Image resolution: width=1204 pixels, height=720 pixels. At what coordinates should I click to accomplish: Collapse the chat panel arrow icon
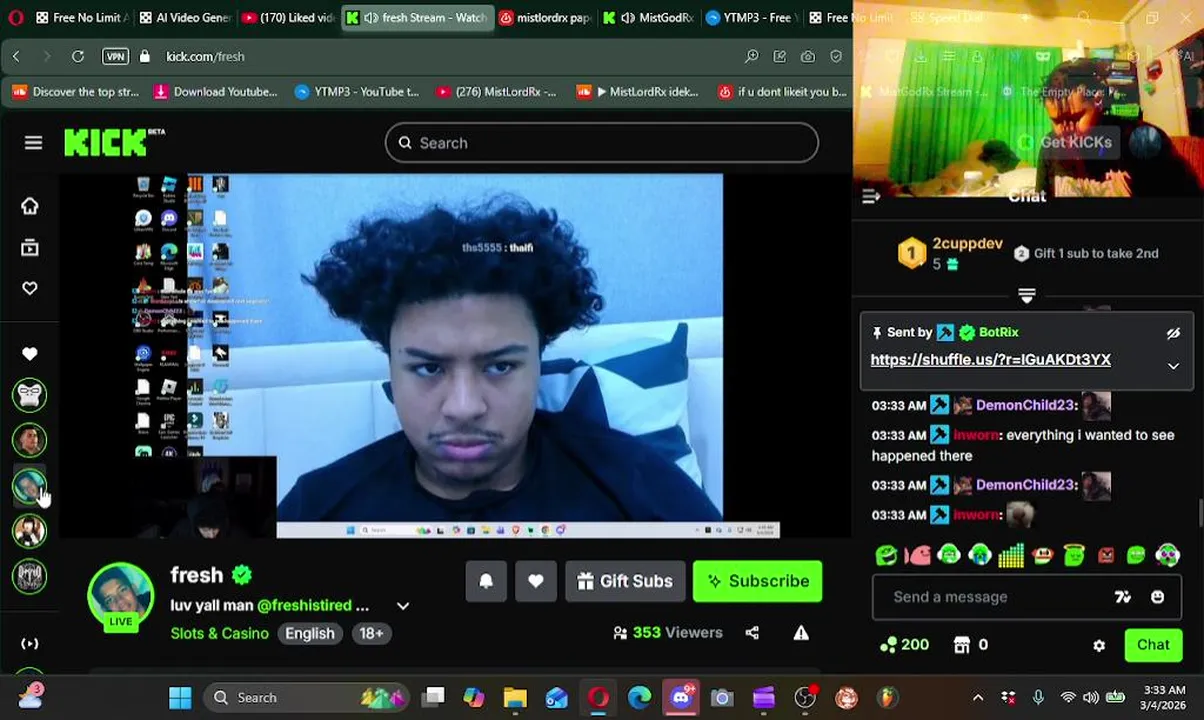871,197
